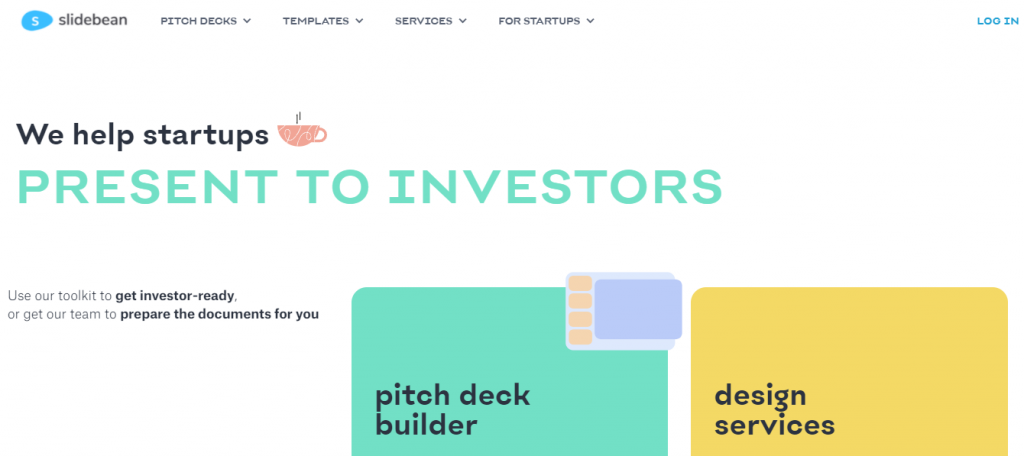Screen dimensions: 1024x456
Task: Open the pitch deck builder card
Action: tap(509, 372)
